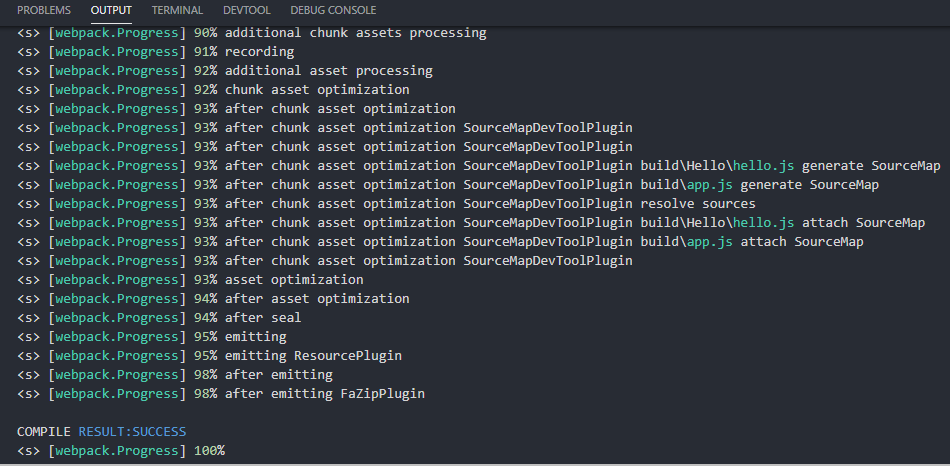This screenshot has width=950, height=466.
Task: Click the '98% after emitting' line without plugin
Action: [x=175, y=375]
